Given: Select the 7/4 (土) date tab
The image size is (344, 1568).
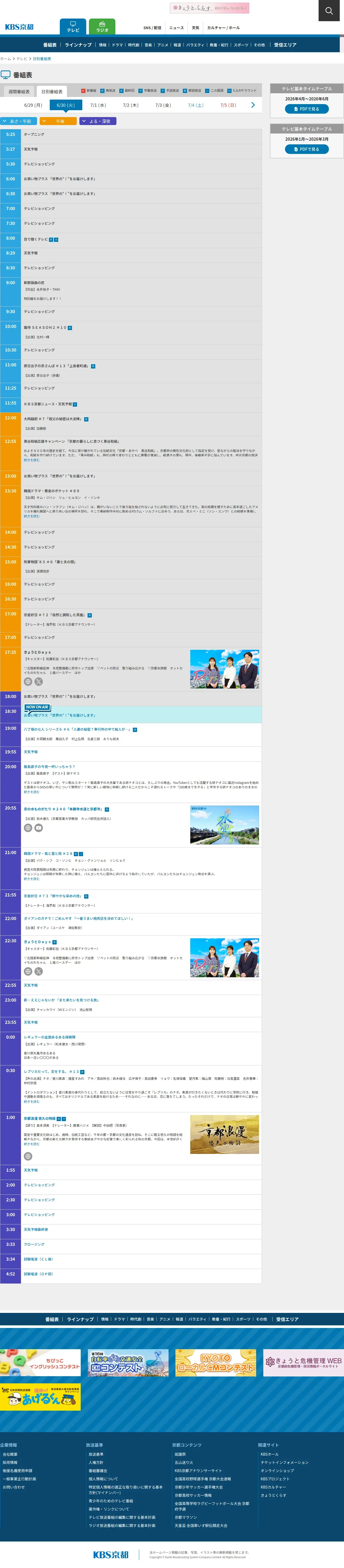Looking at the screenshot, I should [196, 105].
